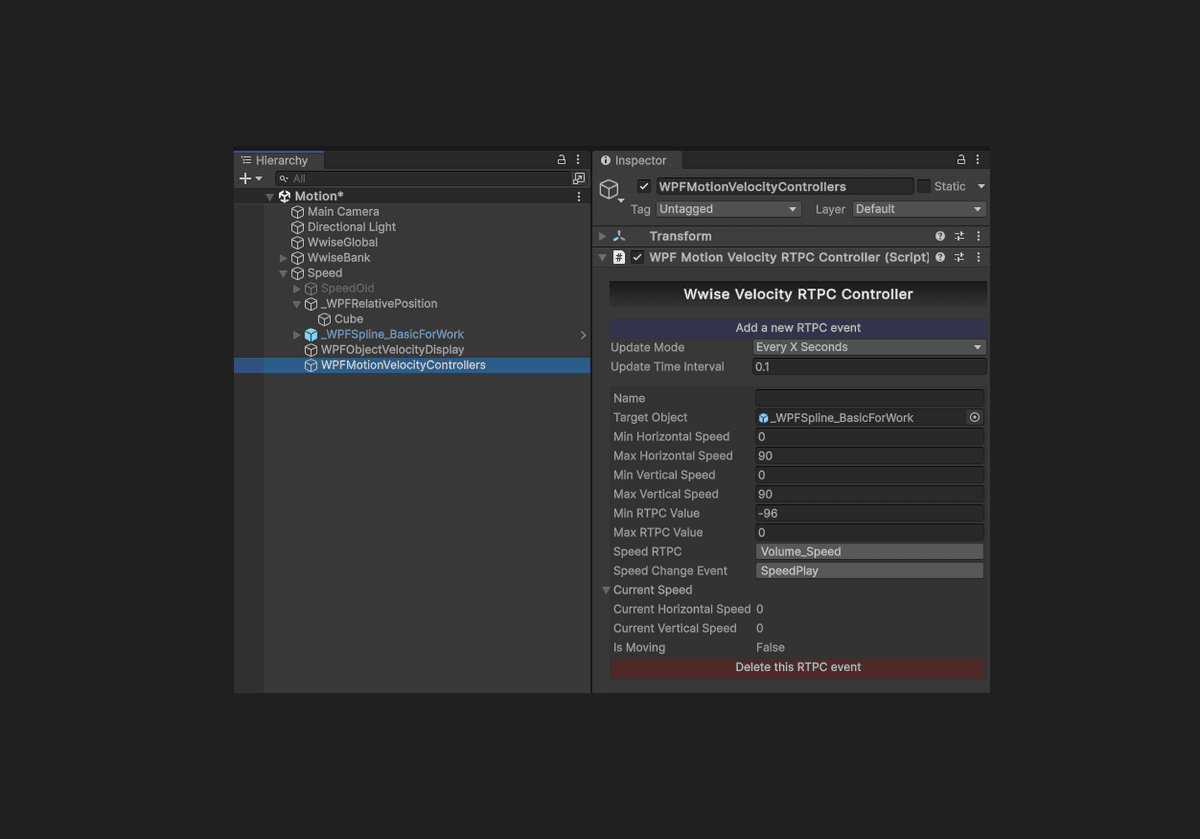This screenshot has height=839, width=1200.
Task: Open the Inspector panel three-dot menu
Action: [978, 160]
